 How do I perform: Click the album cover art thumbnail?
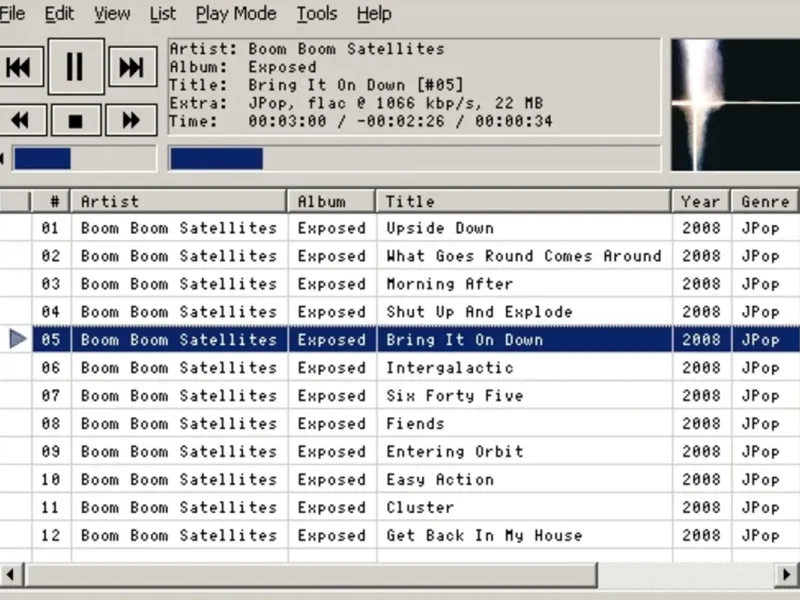point(735,105)
